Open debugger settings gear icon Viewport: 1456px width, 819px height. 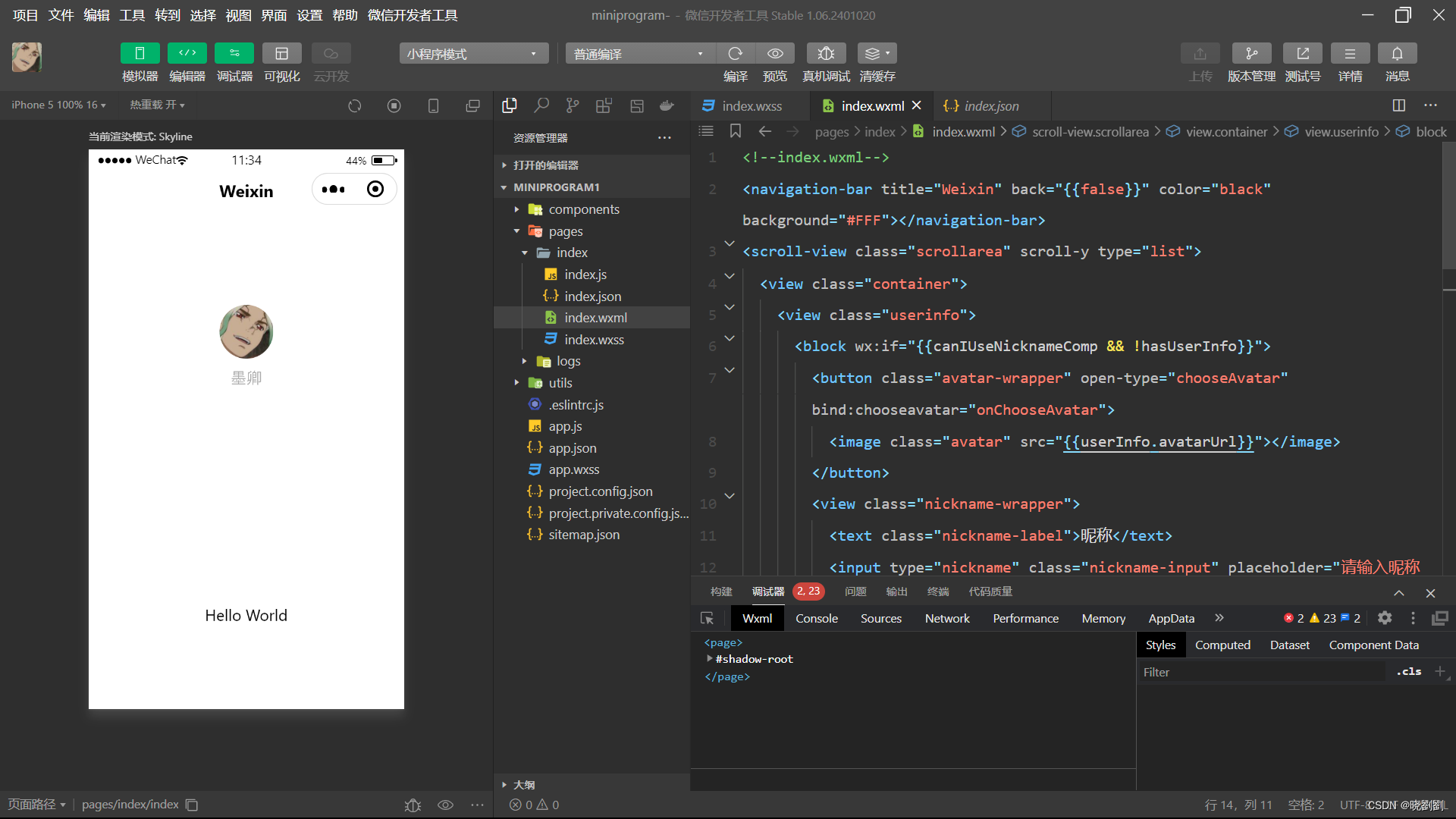point(1385,618)
